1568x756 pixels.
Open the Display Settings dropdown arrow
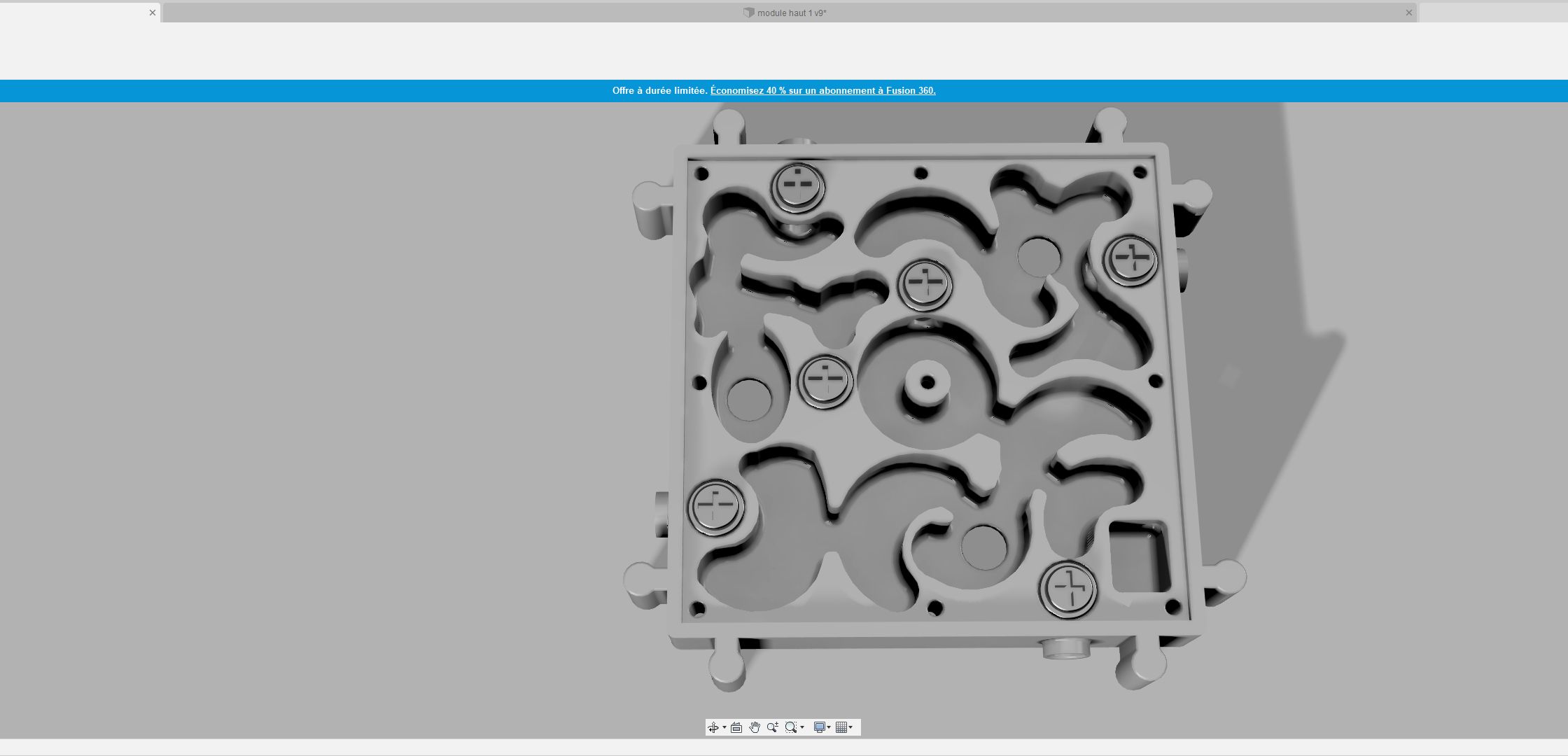[829, 727]
